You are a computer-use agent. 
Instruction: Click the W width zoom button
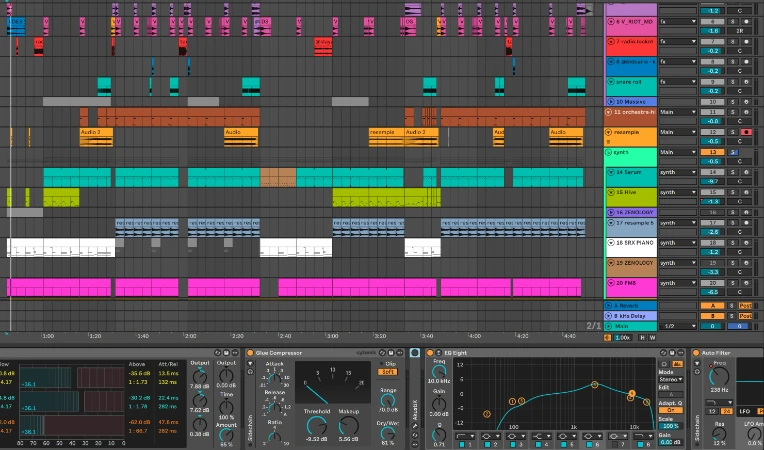point(652,338)
